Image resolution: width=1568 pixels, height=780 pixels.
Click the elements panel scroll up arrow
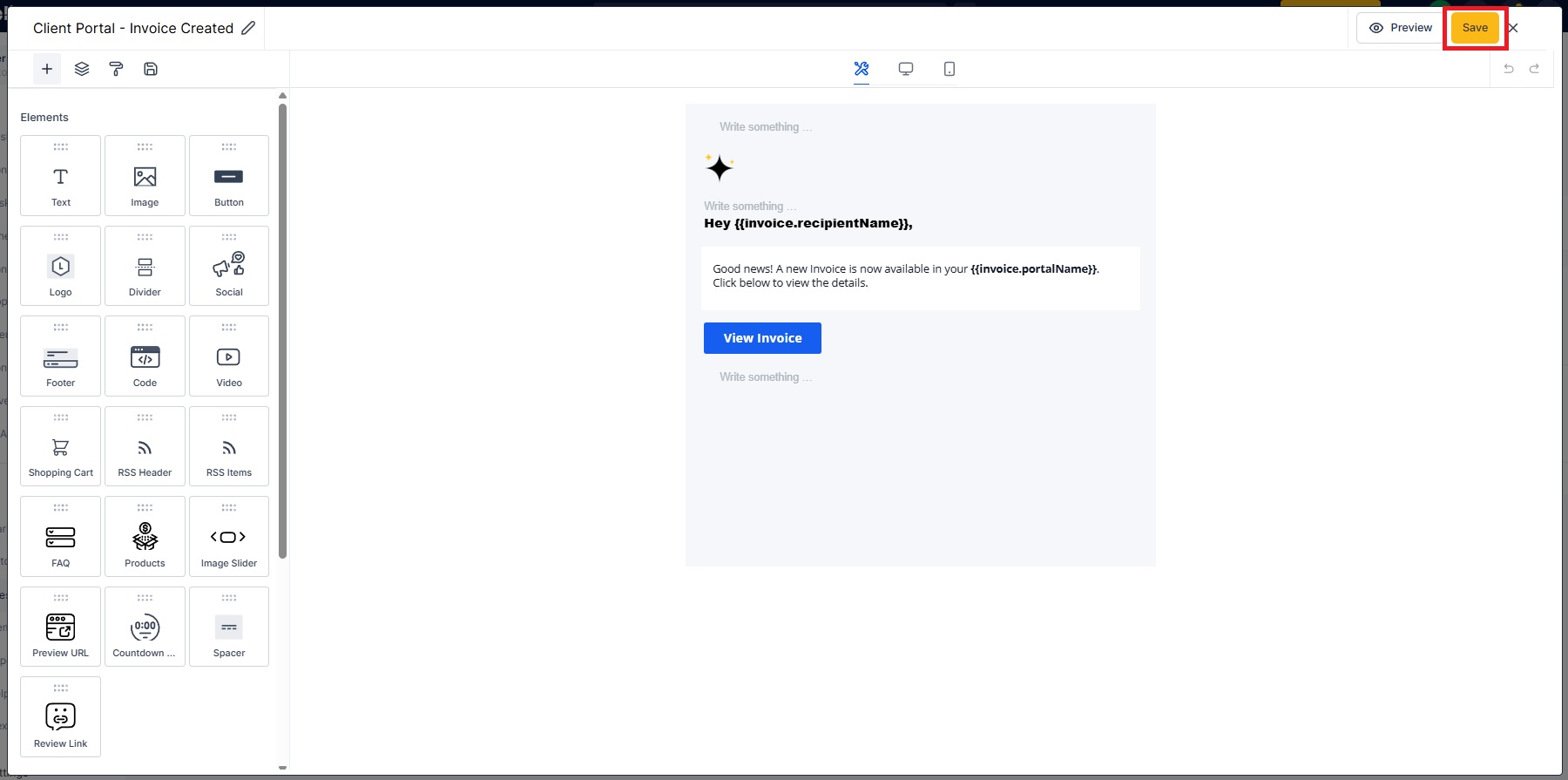[282, 95]
